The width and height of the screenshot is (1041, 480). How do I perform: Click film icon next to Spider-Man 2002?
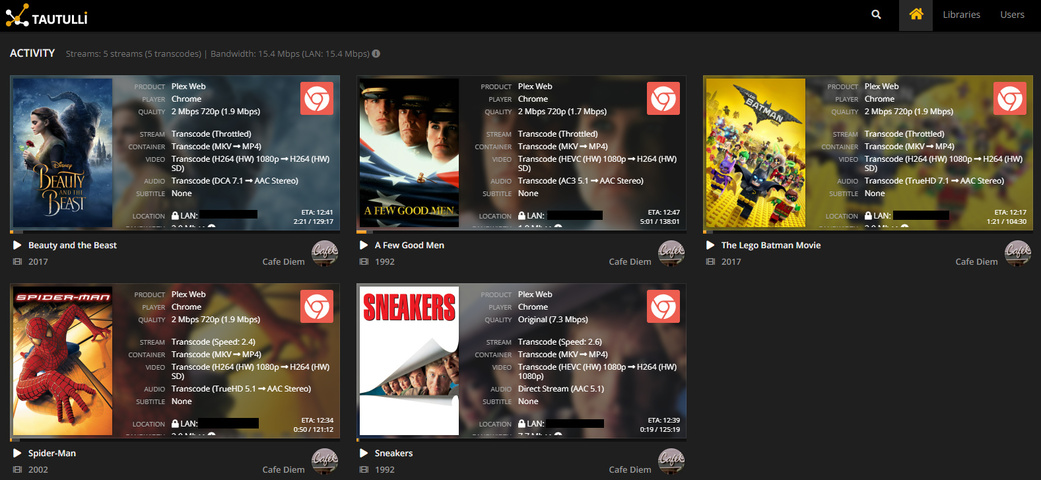pos(17,469)
